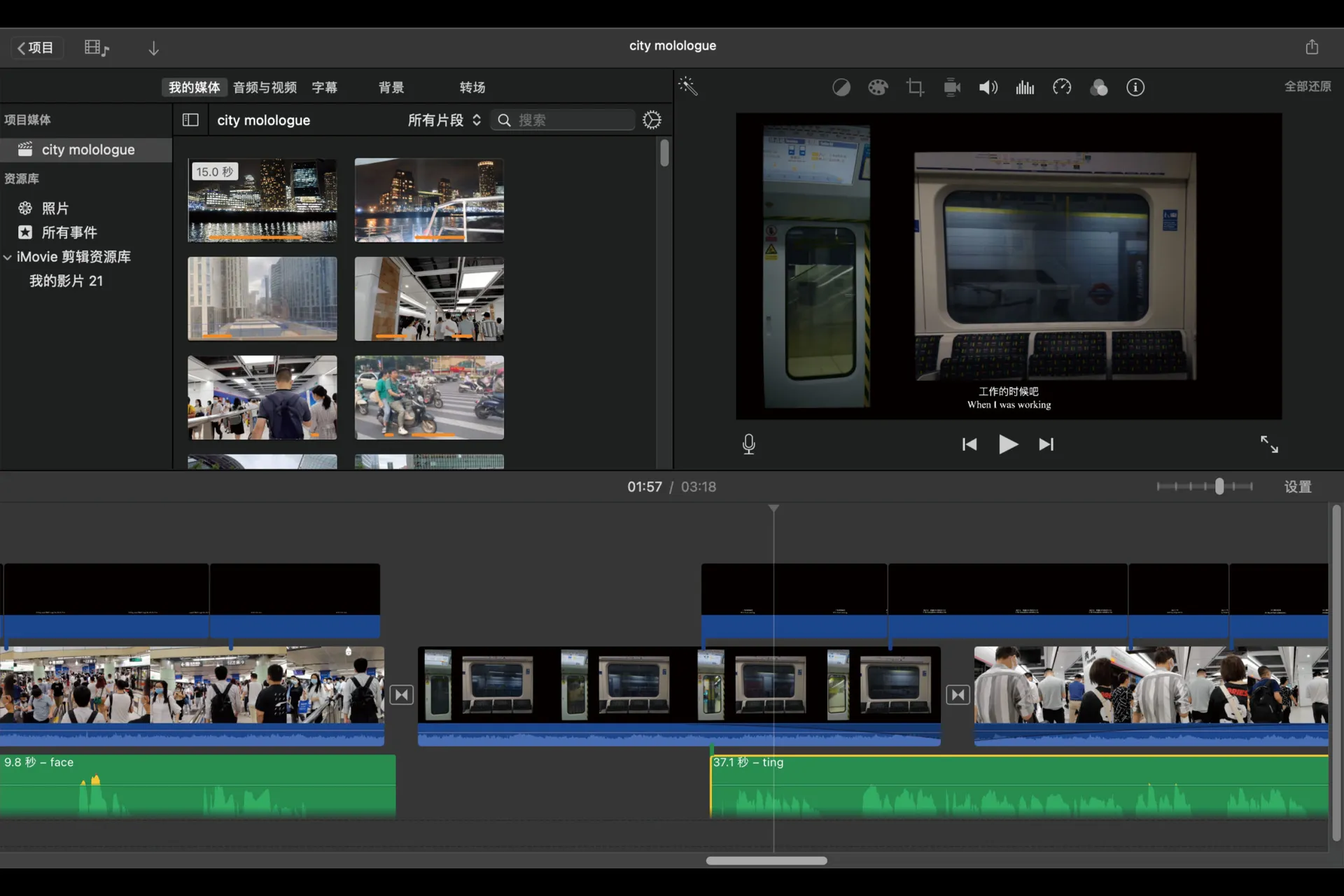
Task: Toggle the media sidebar visibility
Action: tap(190, 120)
